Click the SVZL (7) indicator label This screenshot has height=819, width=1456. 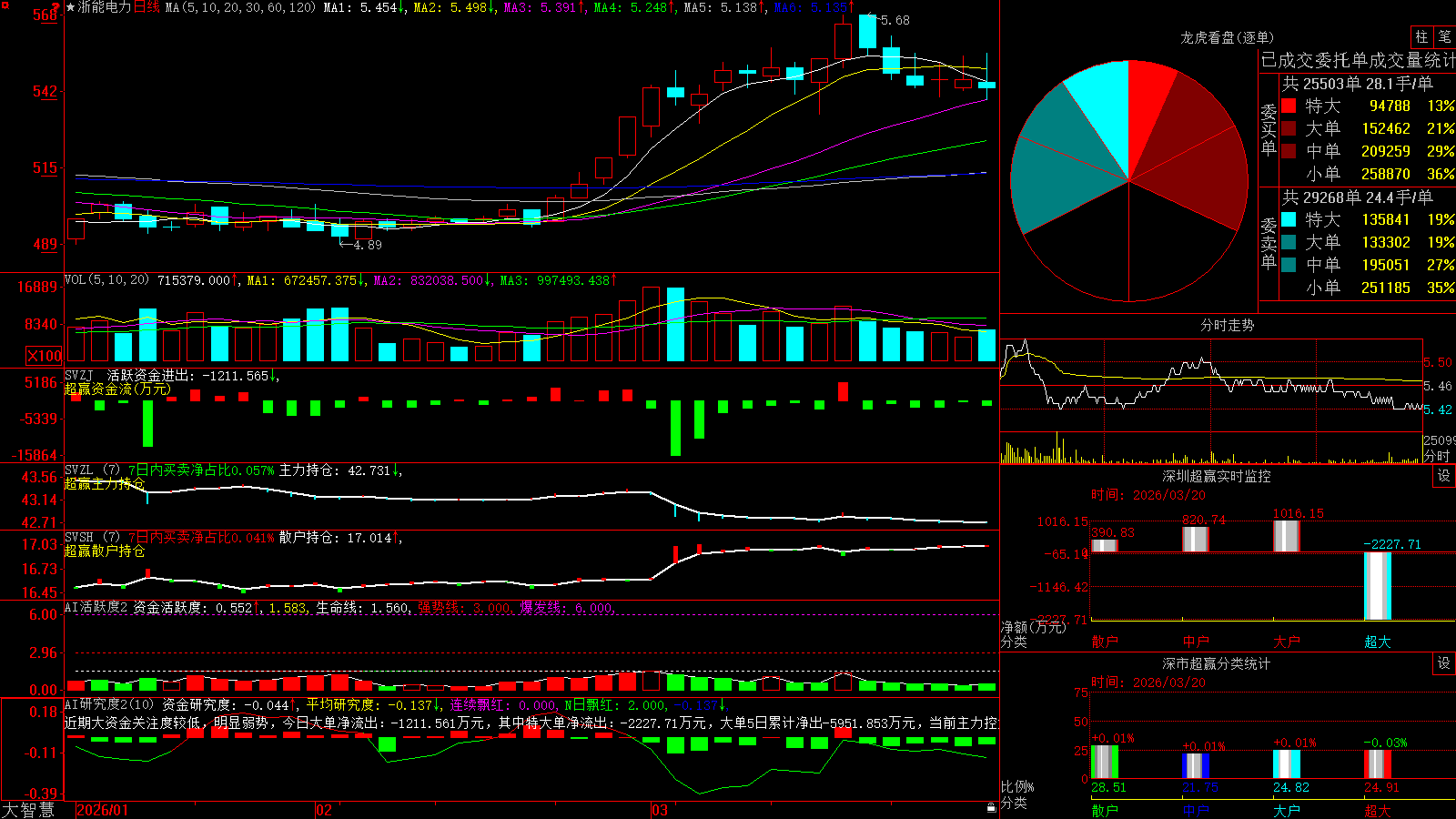(92, 470)
